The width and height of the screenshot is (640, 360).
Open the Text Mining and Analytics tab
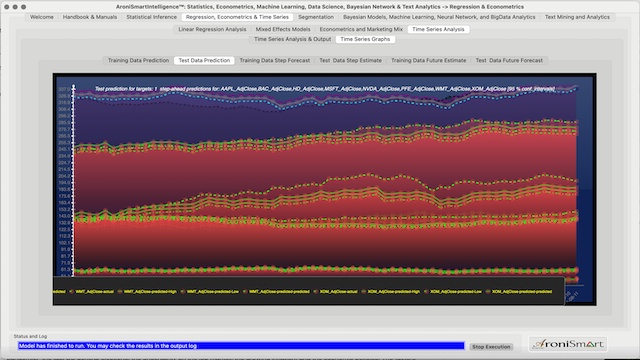pyautogui.click(x=577, y=17)
